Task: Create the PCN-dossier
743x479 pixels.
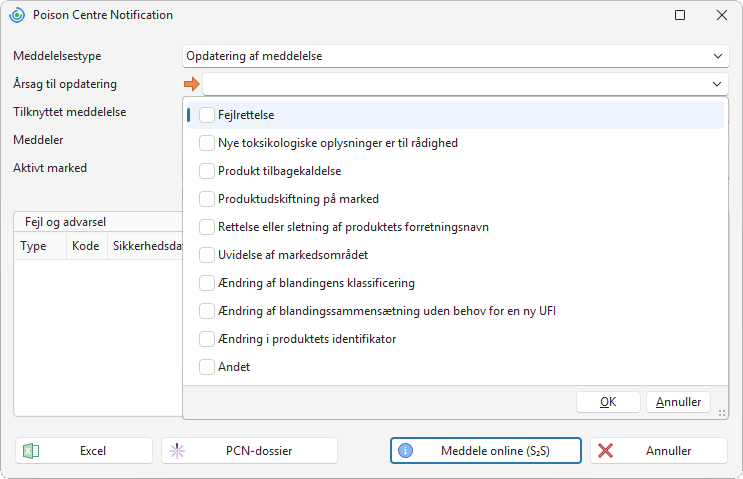Action: 249,451
